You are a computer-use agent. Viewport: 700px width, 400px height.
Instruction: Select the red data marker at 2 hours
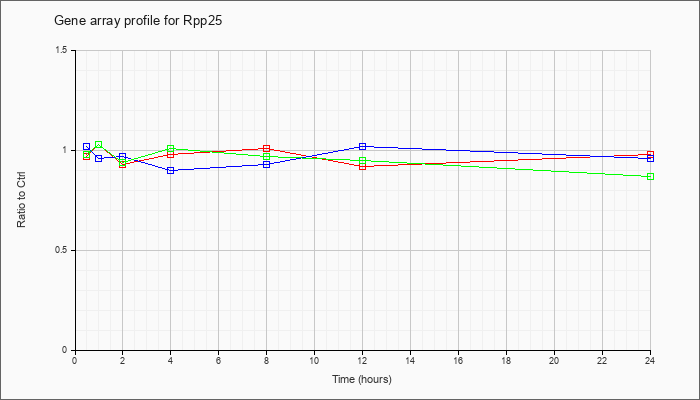pyautogui.click(x=123, y=164)
